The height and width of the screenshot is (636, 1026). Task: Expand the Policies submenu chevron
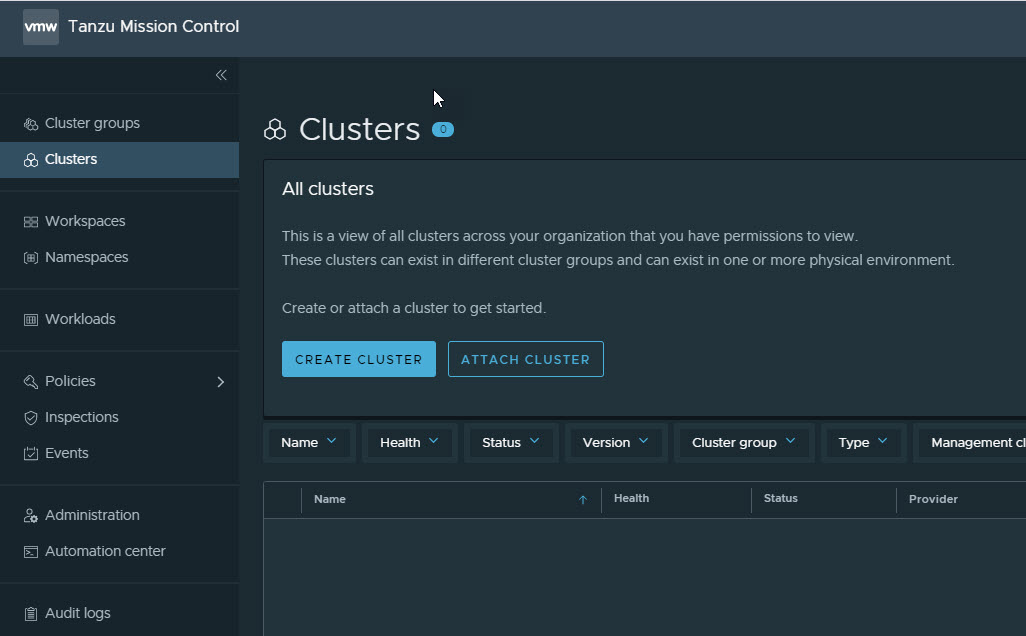coord(221,382)
